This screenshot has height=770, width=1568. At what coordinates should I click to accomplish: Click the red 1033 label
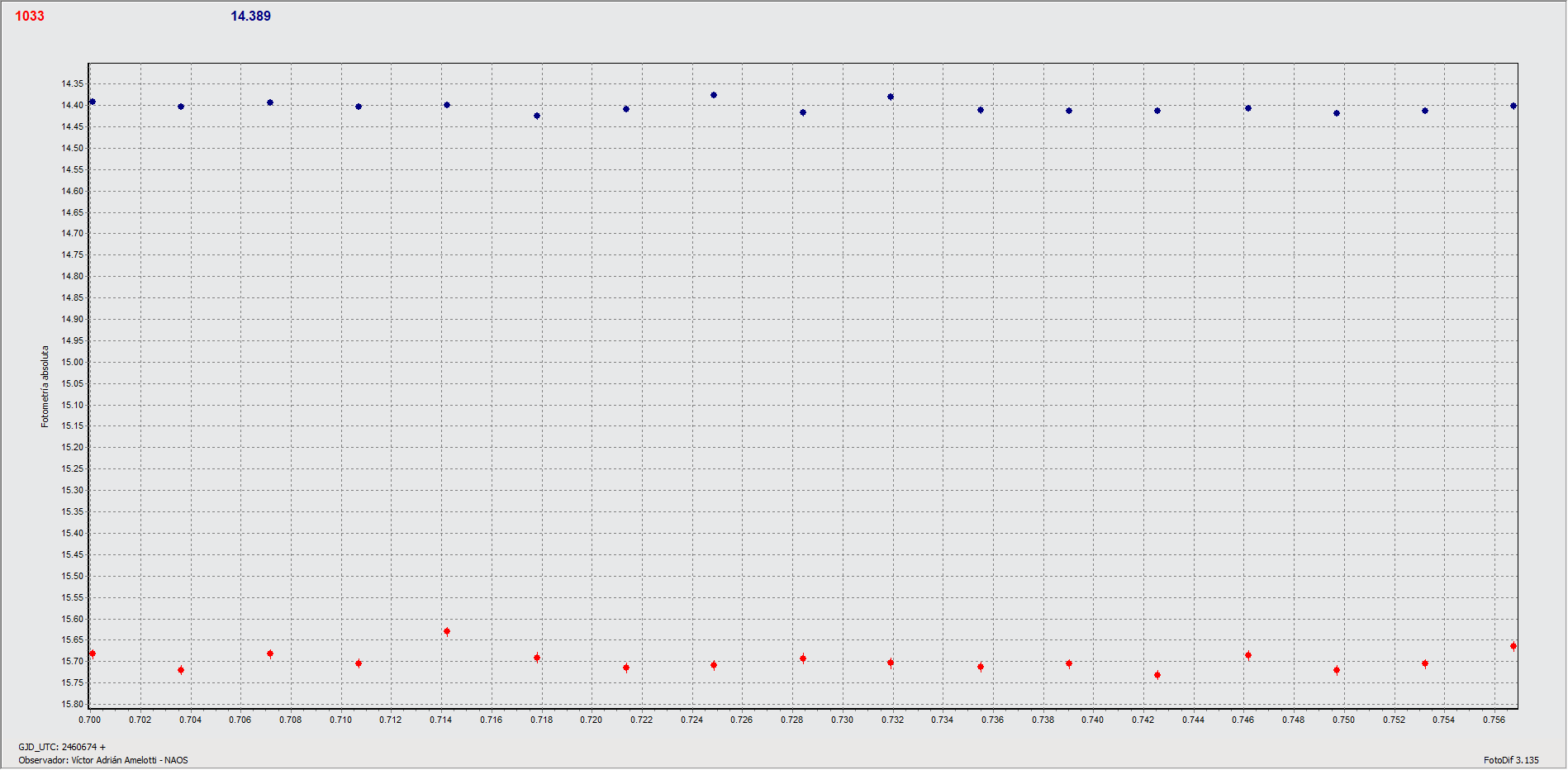(30, 16)
